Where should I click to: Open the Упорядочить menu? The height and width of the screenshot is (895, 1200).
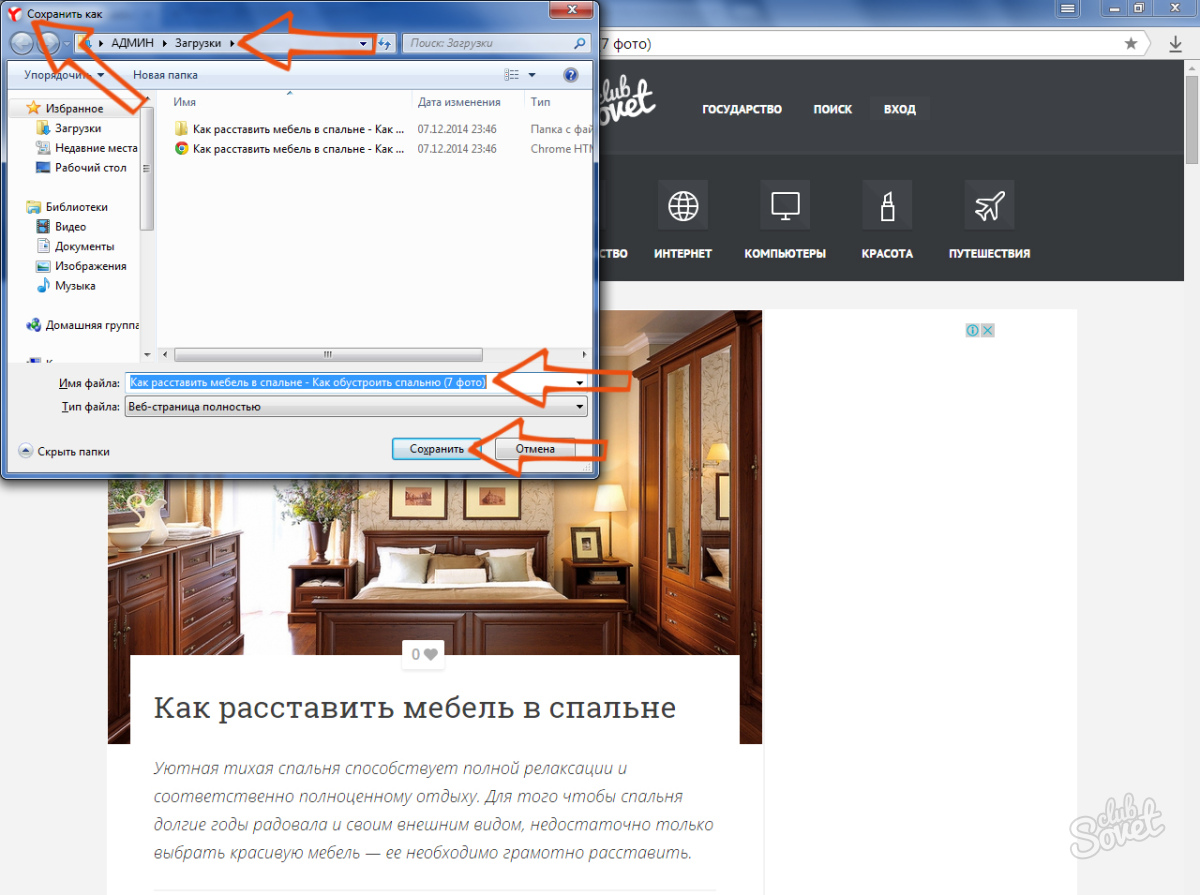coord(65,75)
